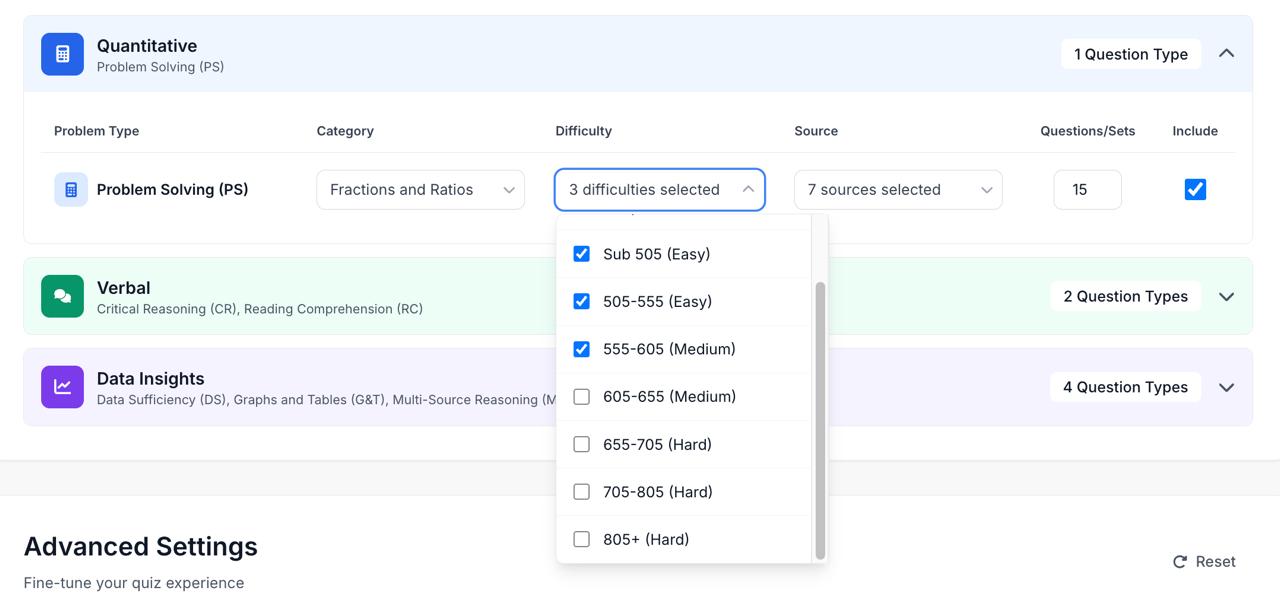Expand the Verbal section chevron
Viewport: 1280px width, 615px height.
[1227, 296]
